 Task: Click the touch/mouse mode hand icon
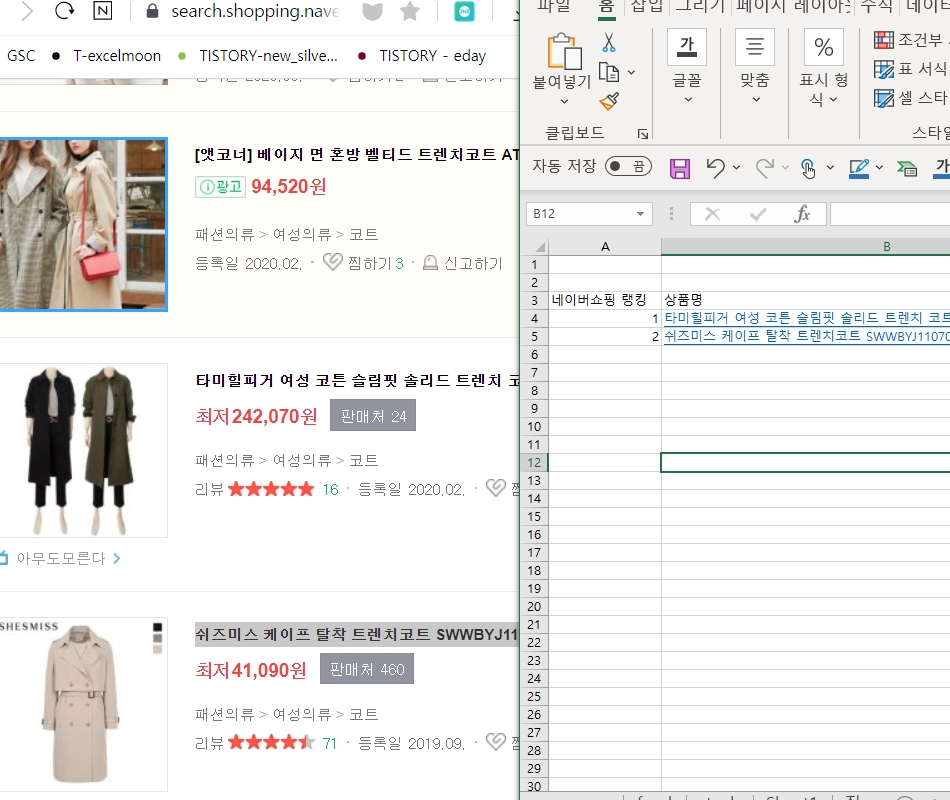tap(808, 168)
